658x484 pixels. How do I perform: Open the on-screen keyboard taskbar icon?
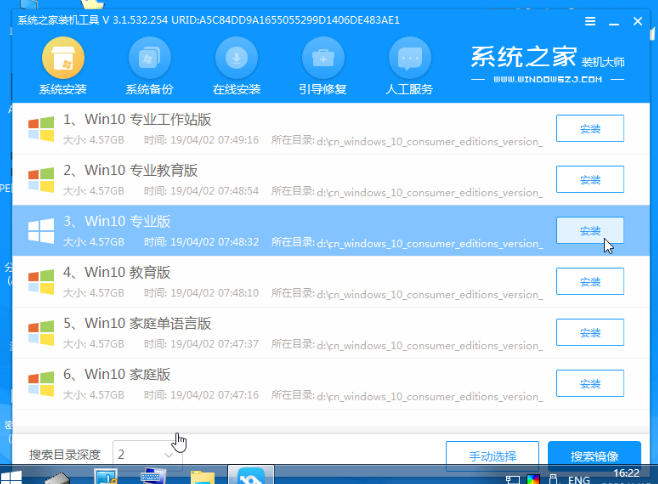click(x=153, y=476)
